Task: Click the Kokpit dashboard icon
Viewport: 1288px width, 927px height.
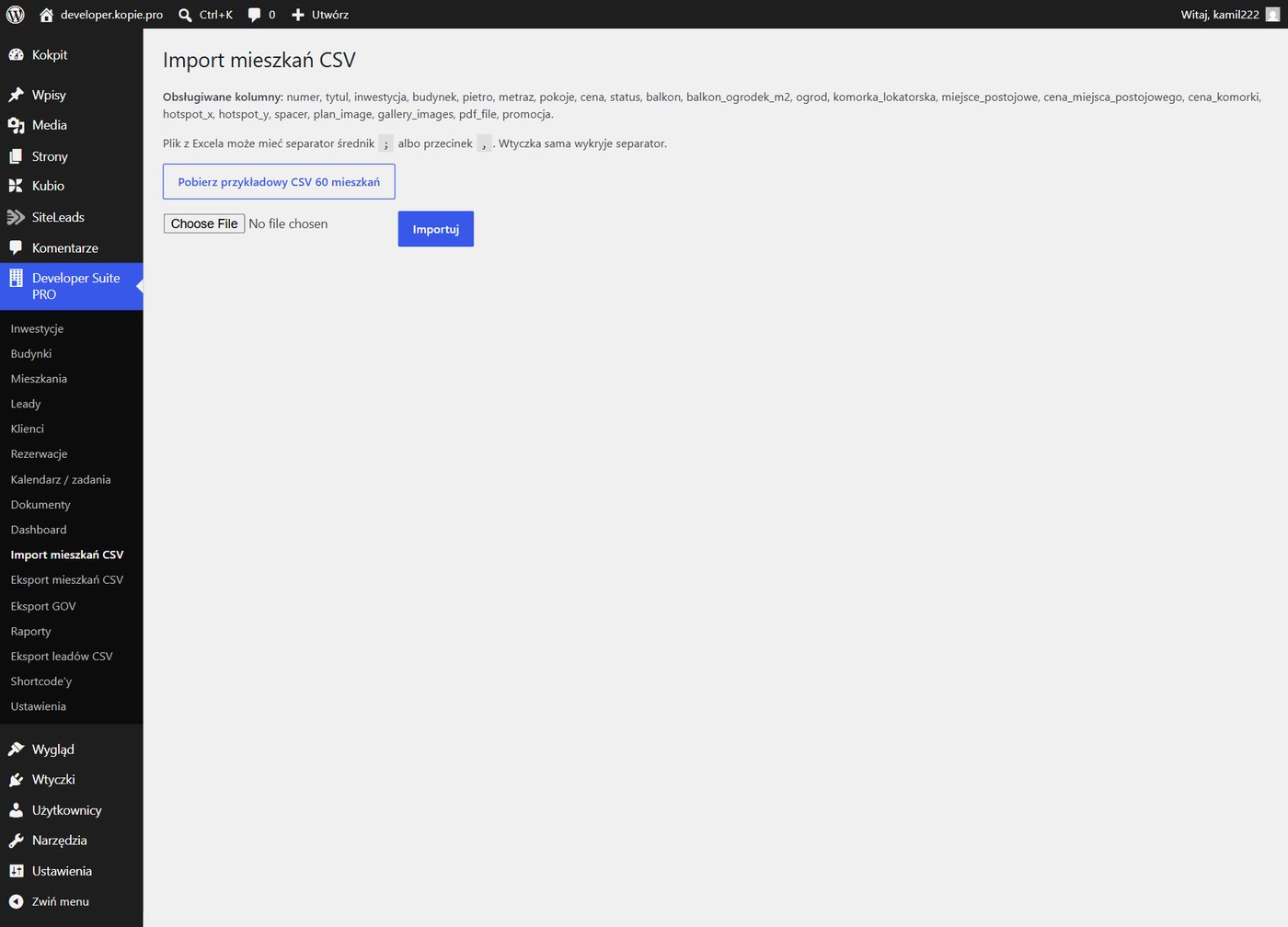Action: 16,55
